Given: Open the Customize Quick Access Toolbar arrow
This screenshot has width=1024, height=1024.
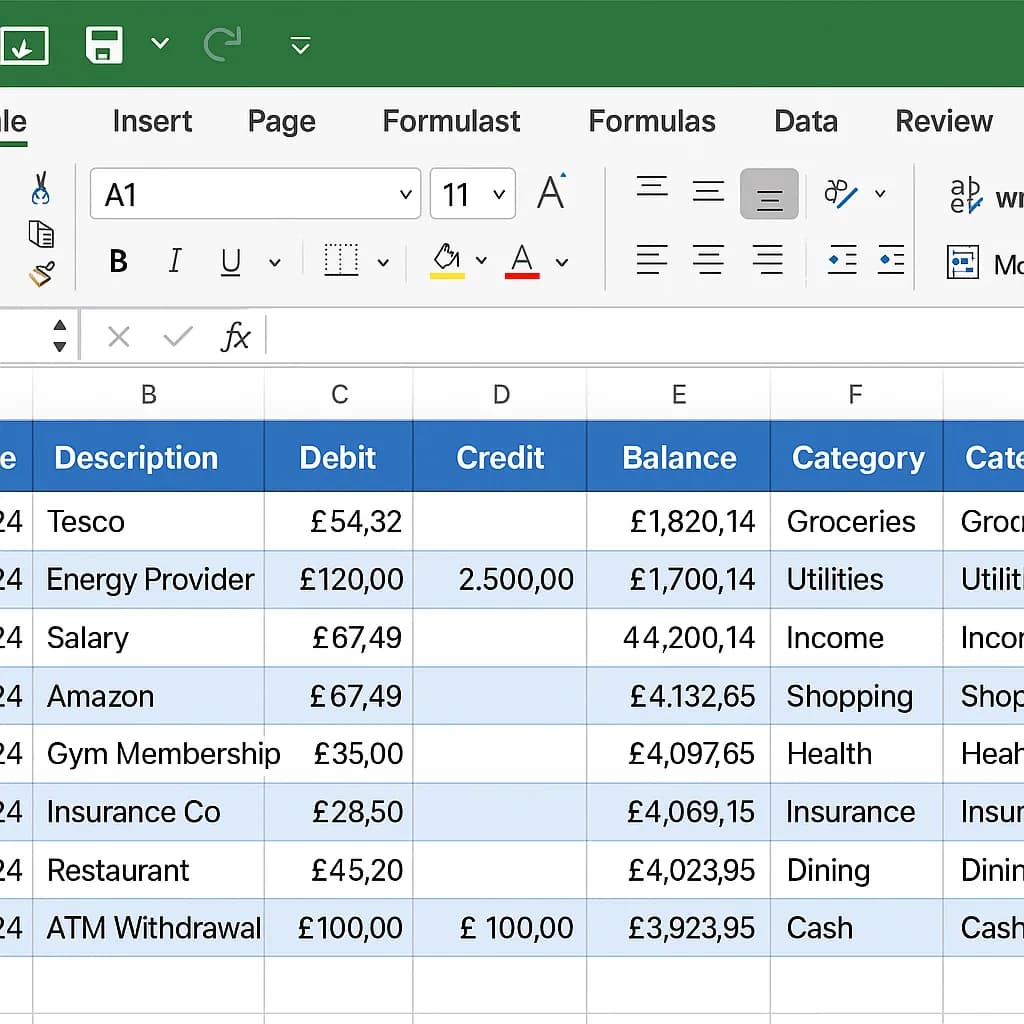Looking at the screenshot, I should [300, 46].
